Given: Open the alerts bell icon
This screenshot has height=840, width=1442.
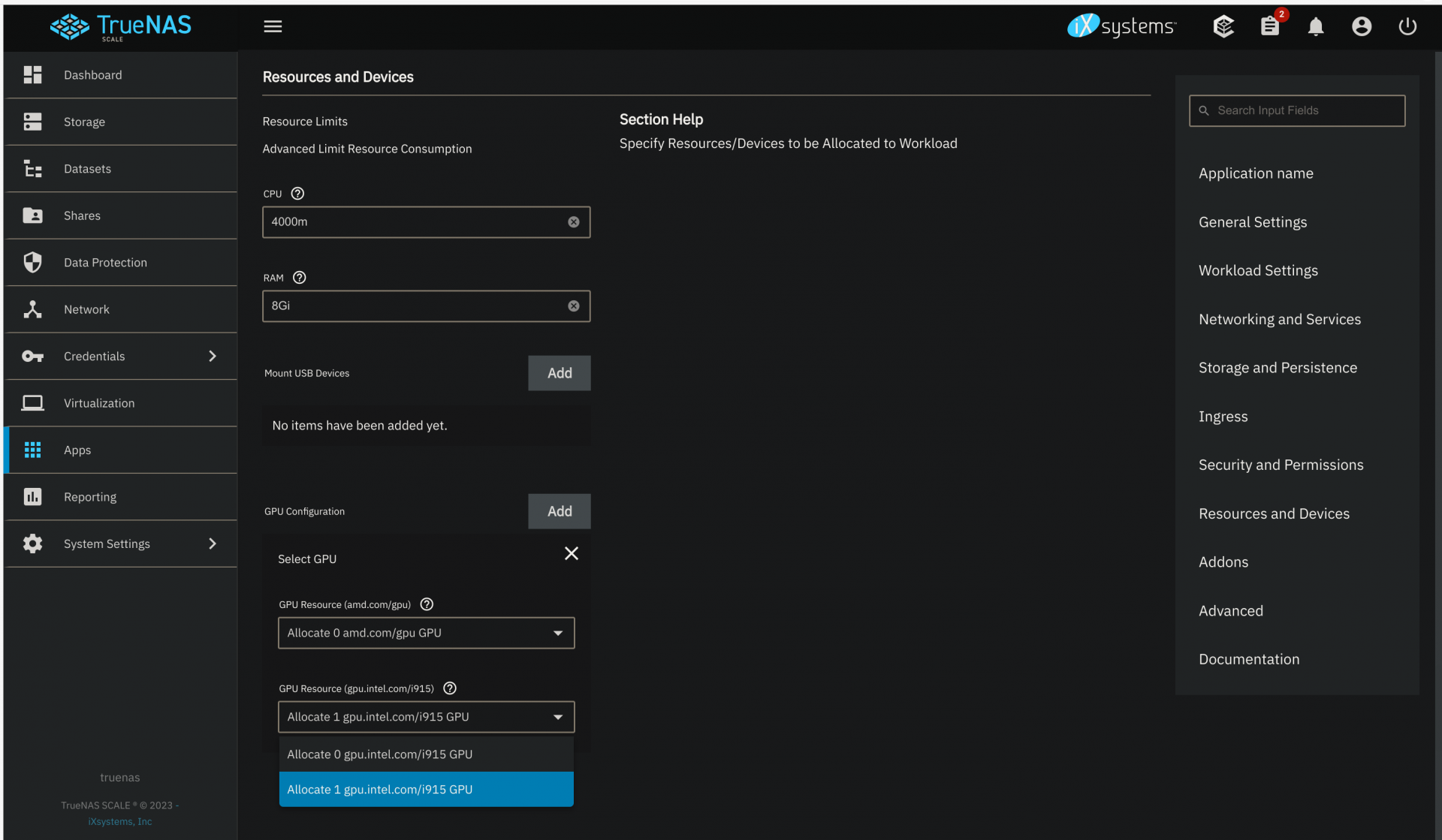Looking at the screenshot, I should tap(1315, 27).
